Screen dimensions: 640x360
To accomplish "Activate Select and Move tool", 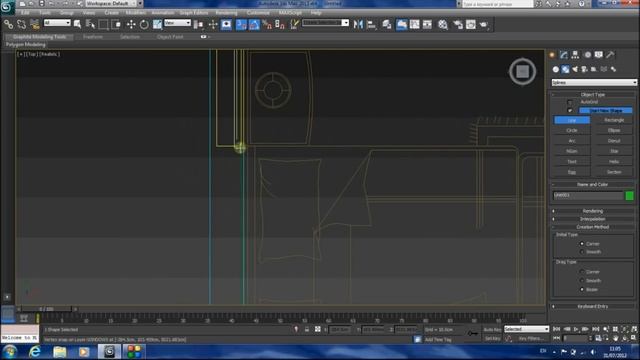I will click(x=131, y=24).
